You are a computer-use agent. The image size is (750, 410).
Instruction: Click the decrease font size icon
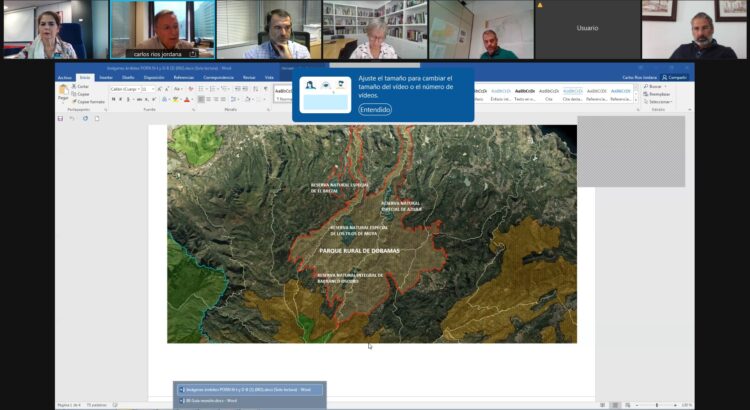[167, 89]
